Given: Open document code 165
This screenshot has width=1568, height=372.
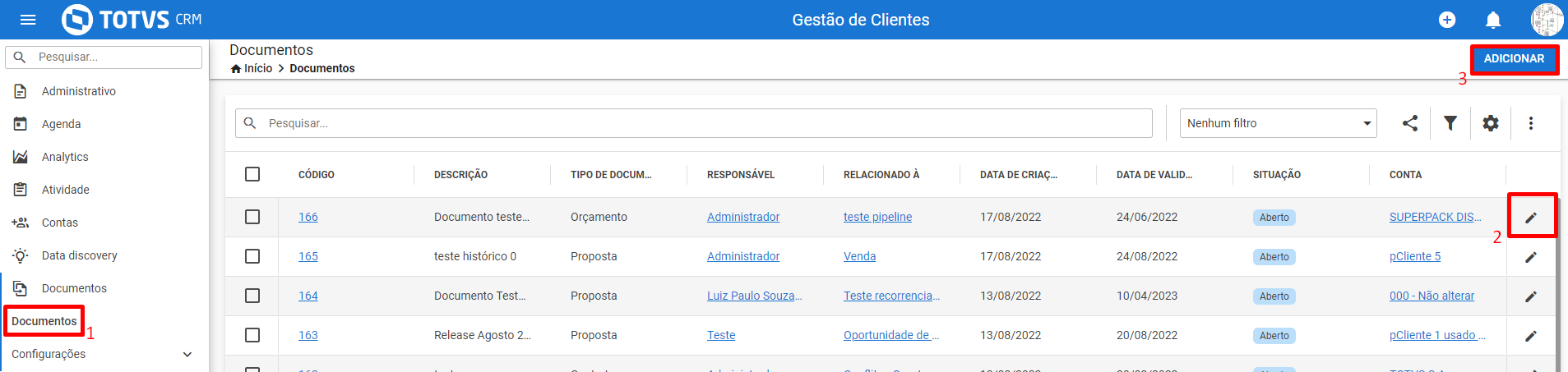Looking at the screenshot, I should 308,256.
